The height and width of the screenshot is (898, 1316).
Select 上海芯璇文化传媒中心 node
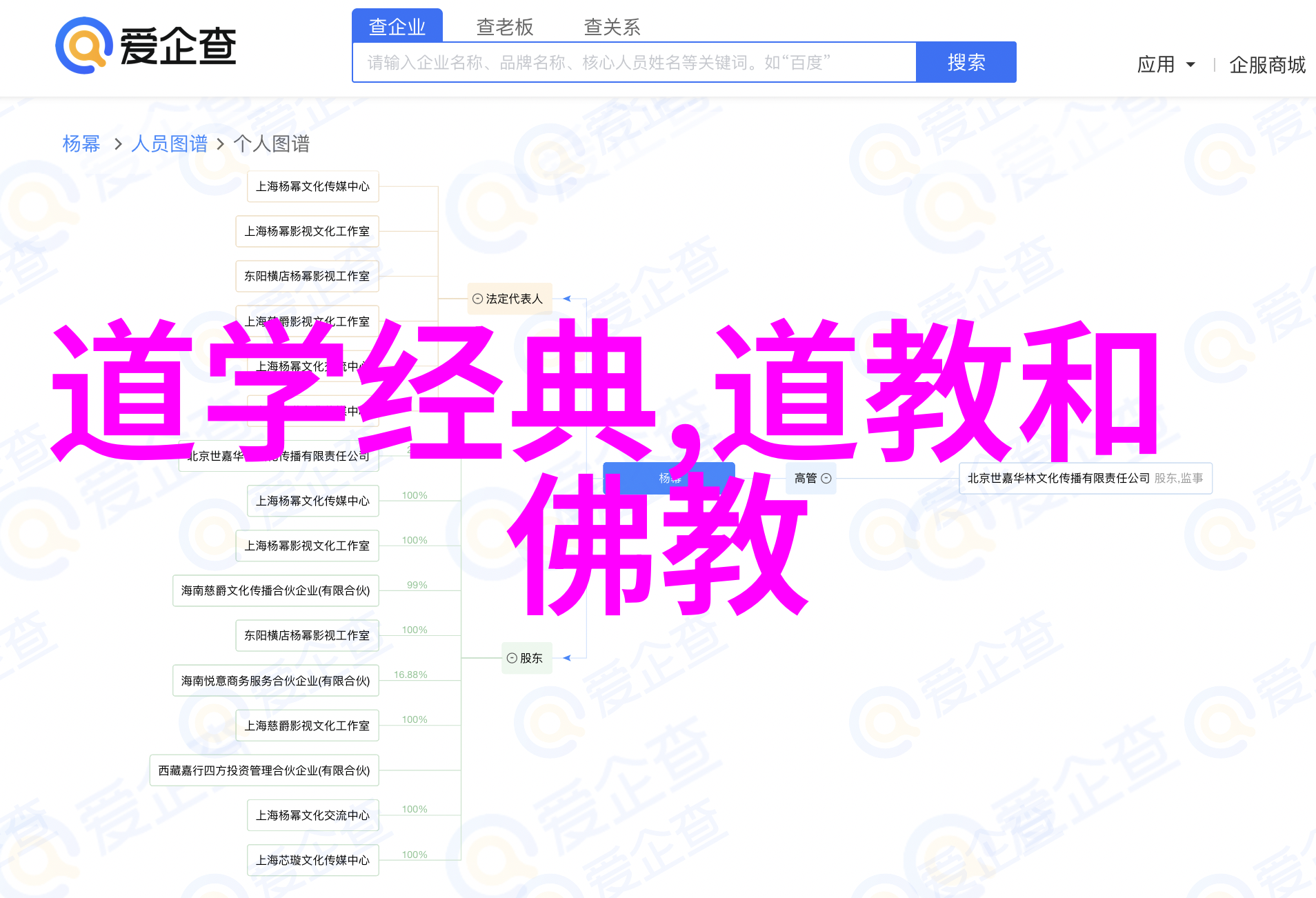click(x=313, y=860)
